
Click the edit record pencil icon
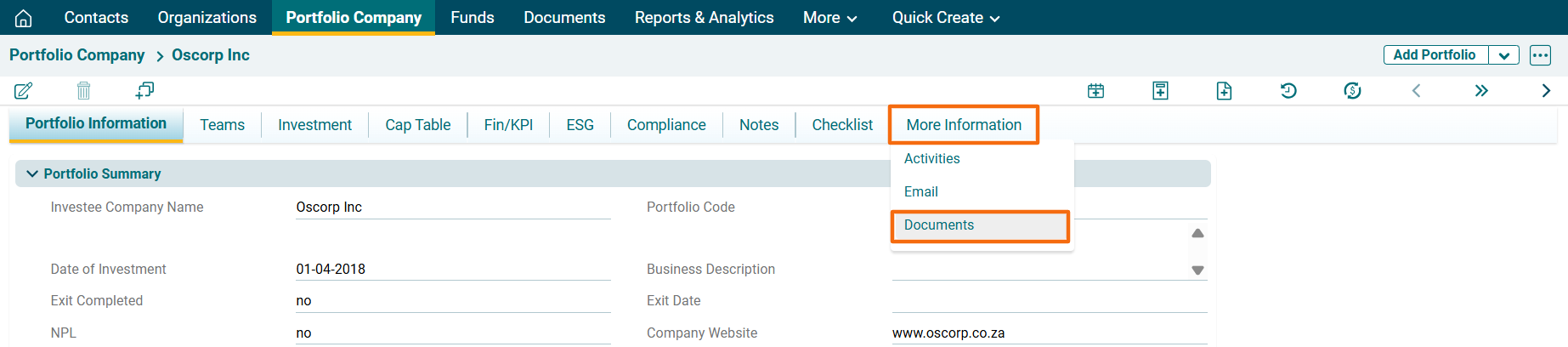(x=23, y=90)
